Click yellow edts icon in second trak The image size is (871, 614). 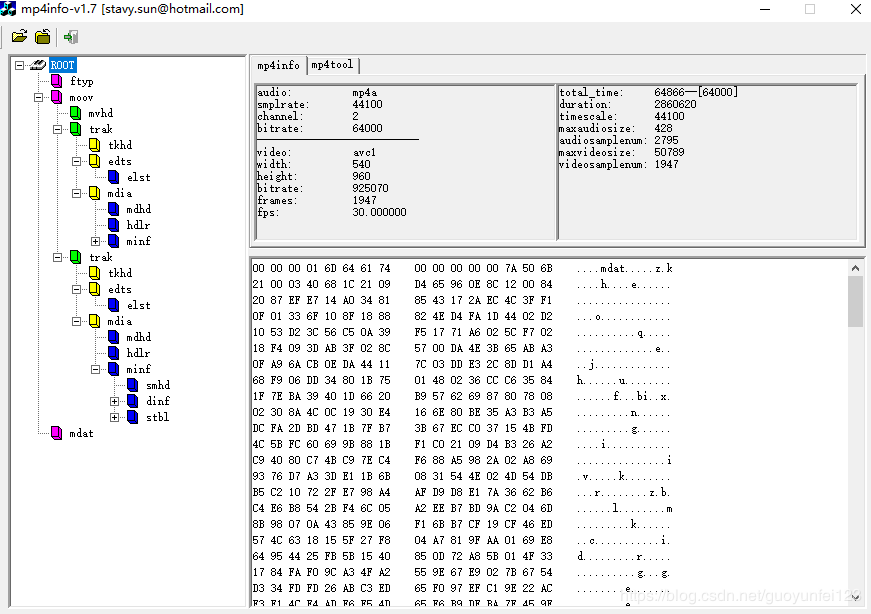94,289
